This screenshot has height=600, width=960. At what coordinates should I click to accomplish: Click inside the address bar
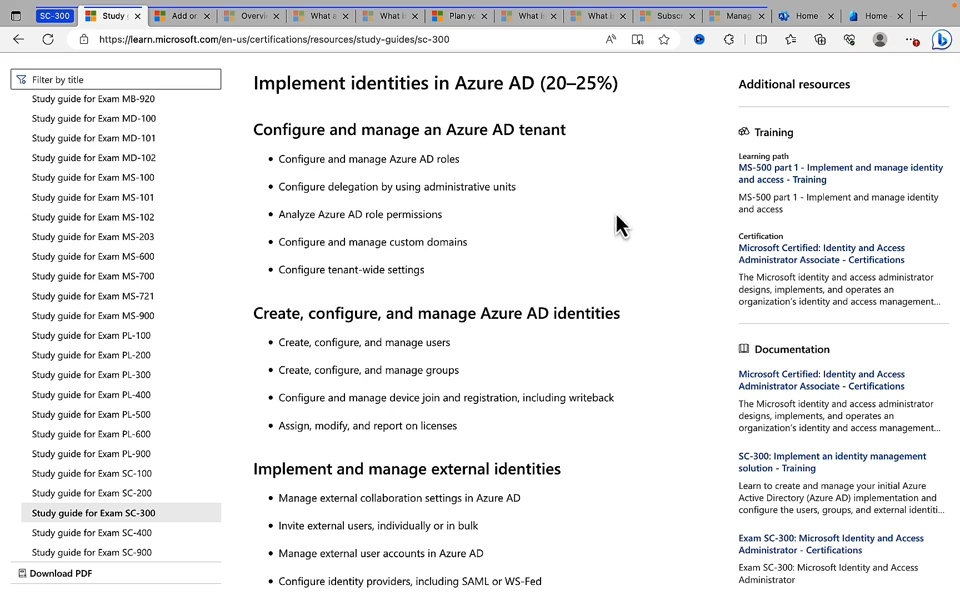[300, 40]
